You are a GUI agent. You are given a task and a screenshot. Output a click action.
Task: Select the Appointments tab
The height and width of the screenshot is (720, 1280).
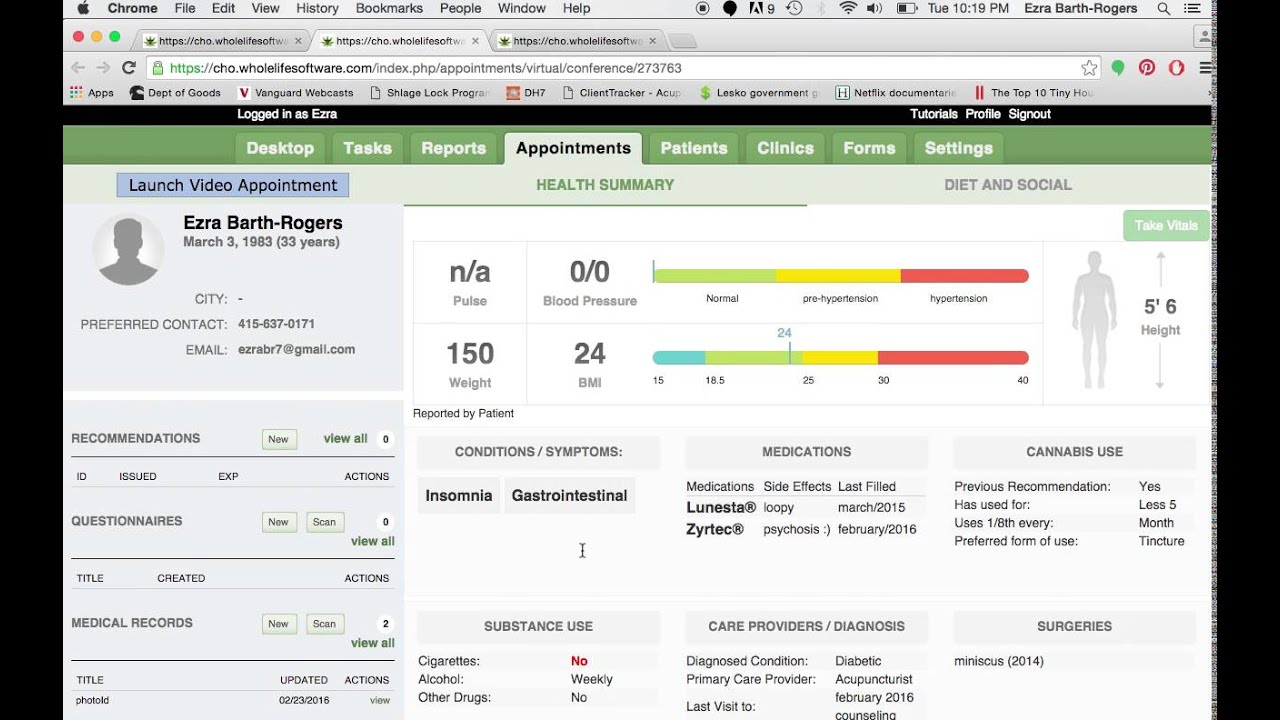[x=573, y=148]
